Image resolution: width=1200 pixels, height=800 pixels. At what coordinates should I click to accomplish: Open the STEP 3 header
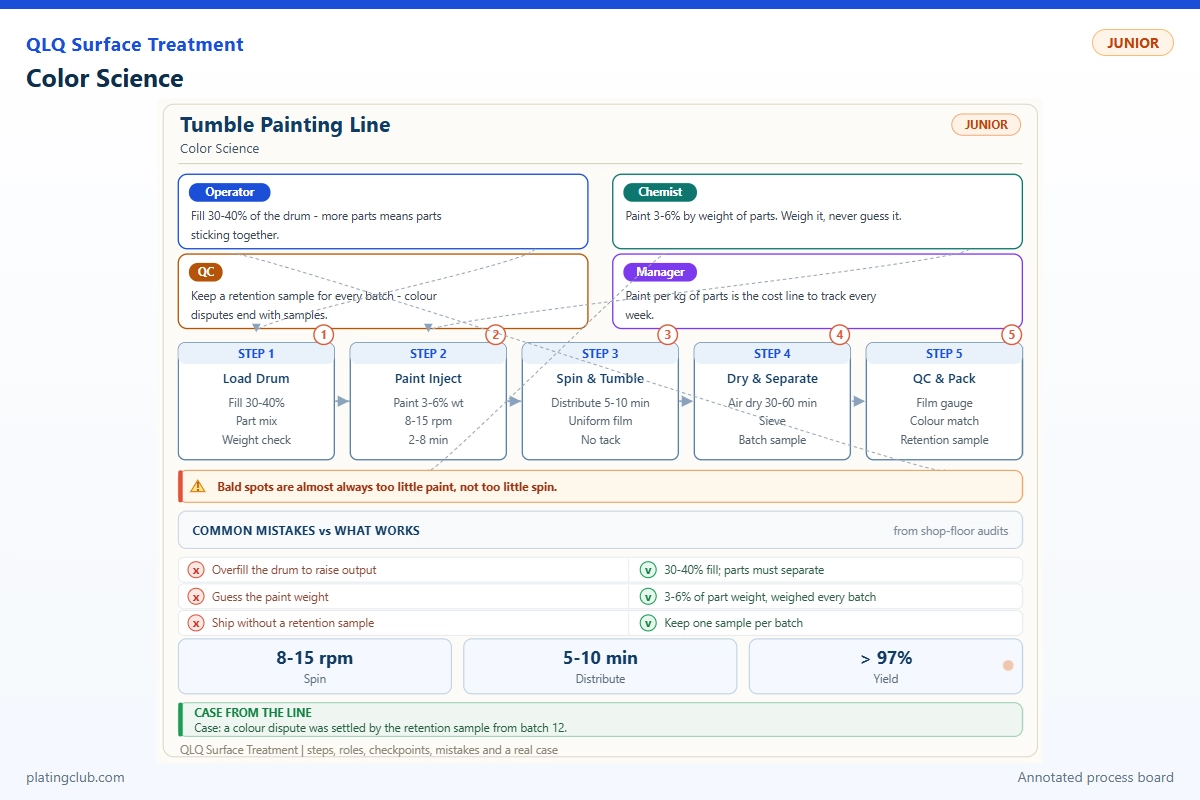[x=600, y=353]
